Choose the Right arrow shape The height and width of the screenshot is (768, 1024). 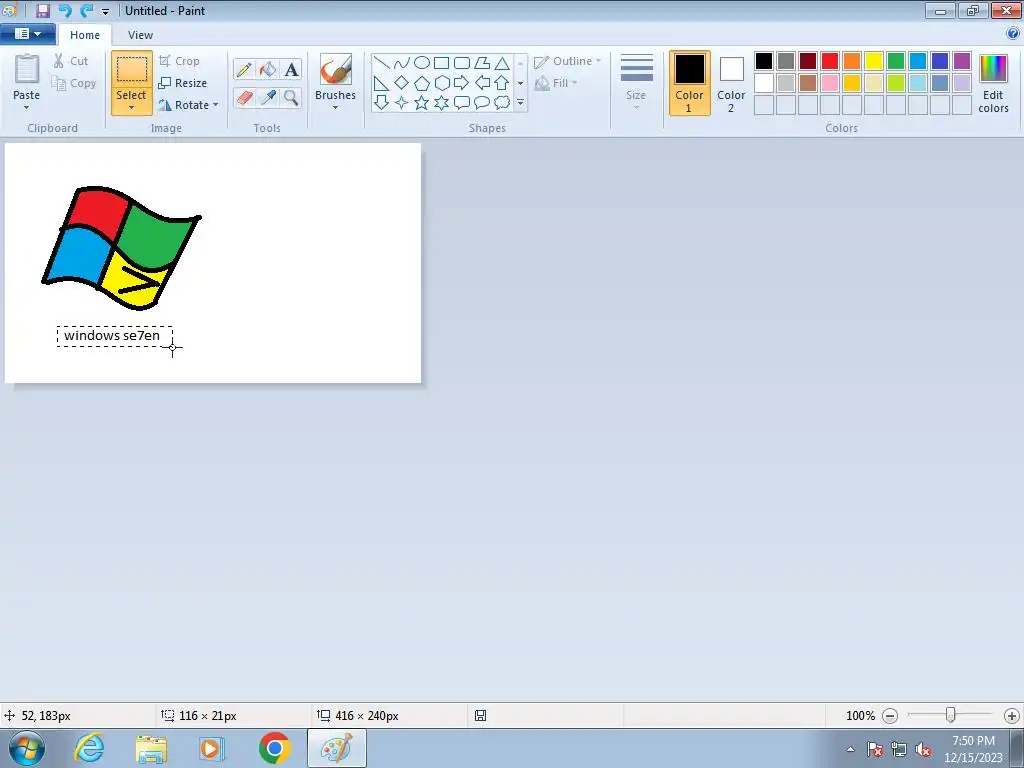462,83
